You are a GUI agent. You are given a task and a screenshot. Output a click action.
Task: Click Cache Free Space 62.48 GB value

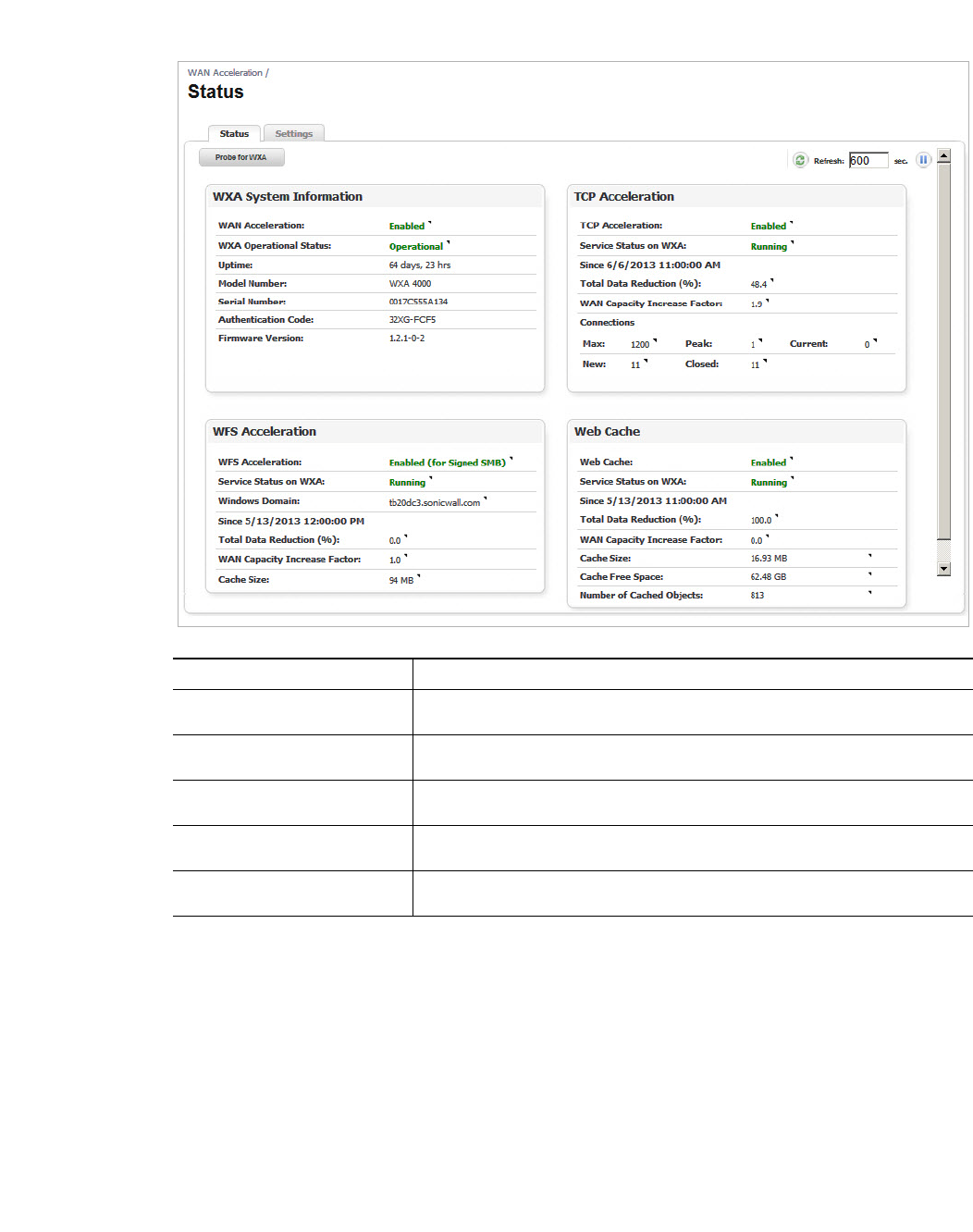point(769,577)
